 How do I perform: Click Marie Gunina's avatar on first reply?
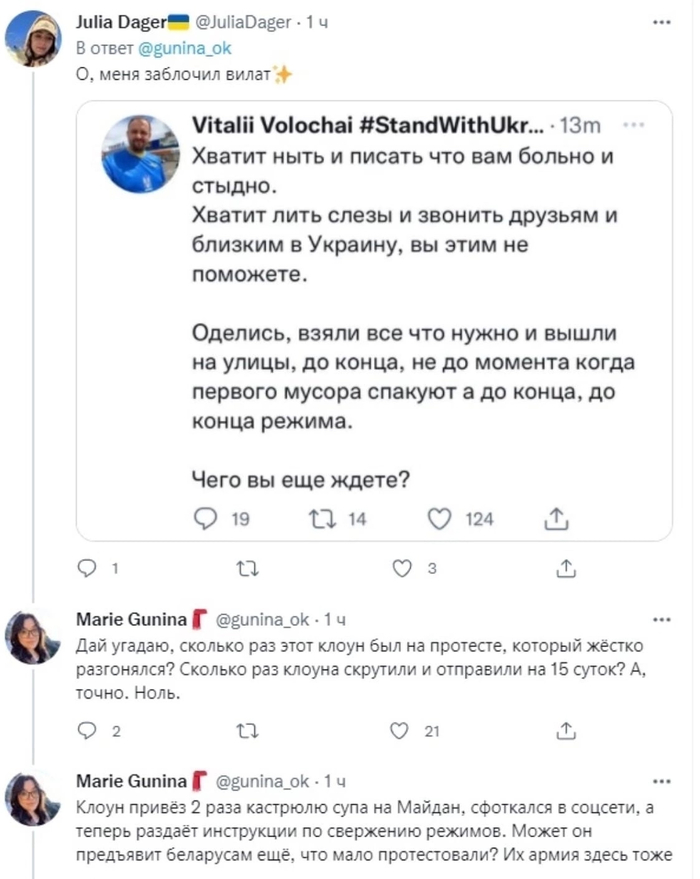click(x=33, y=636)
